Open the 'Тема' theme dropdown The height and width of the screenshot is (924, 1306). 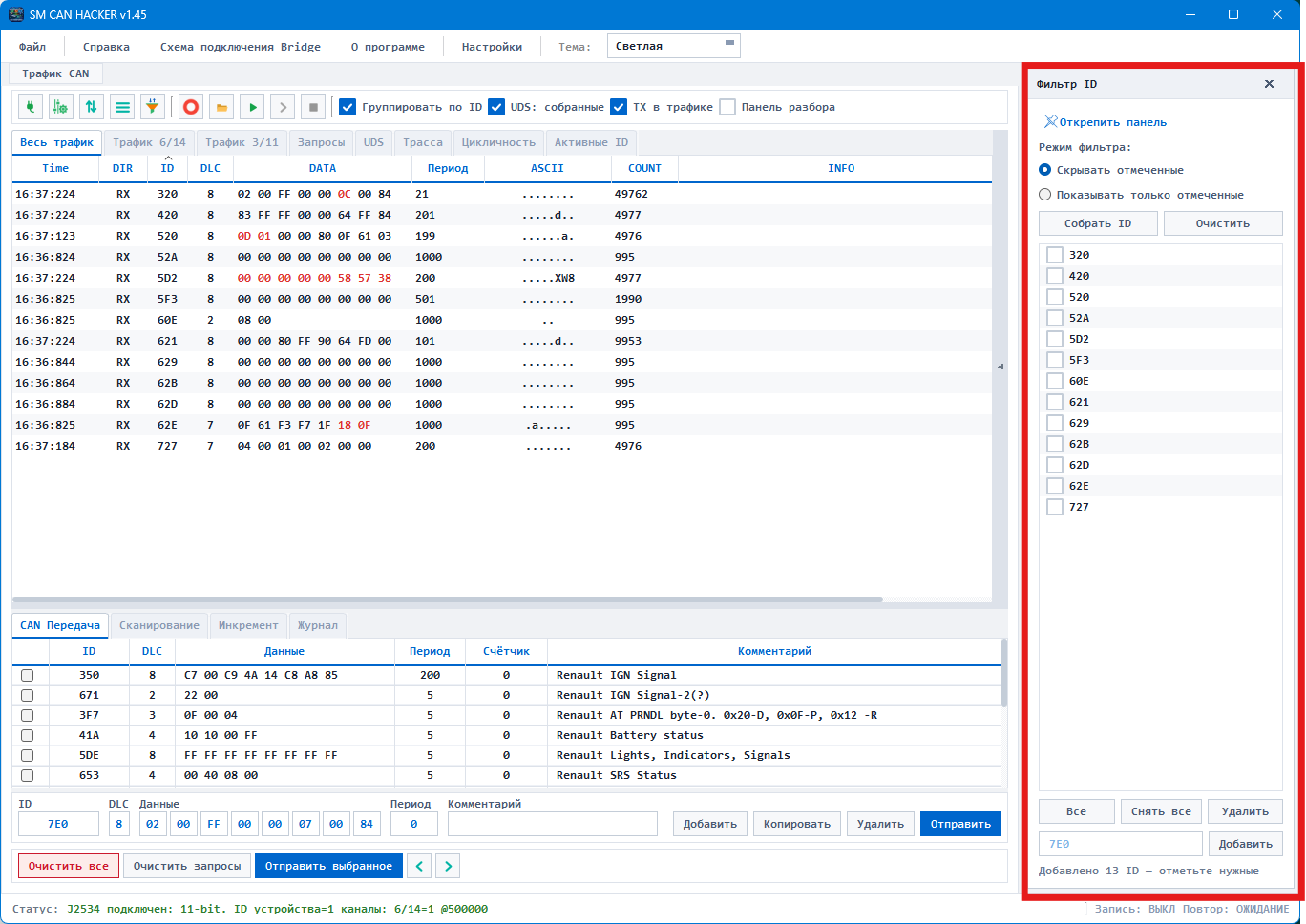tap(674, 46)
